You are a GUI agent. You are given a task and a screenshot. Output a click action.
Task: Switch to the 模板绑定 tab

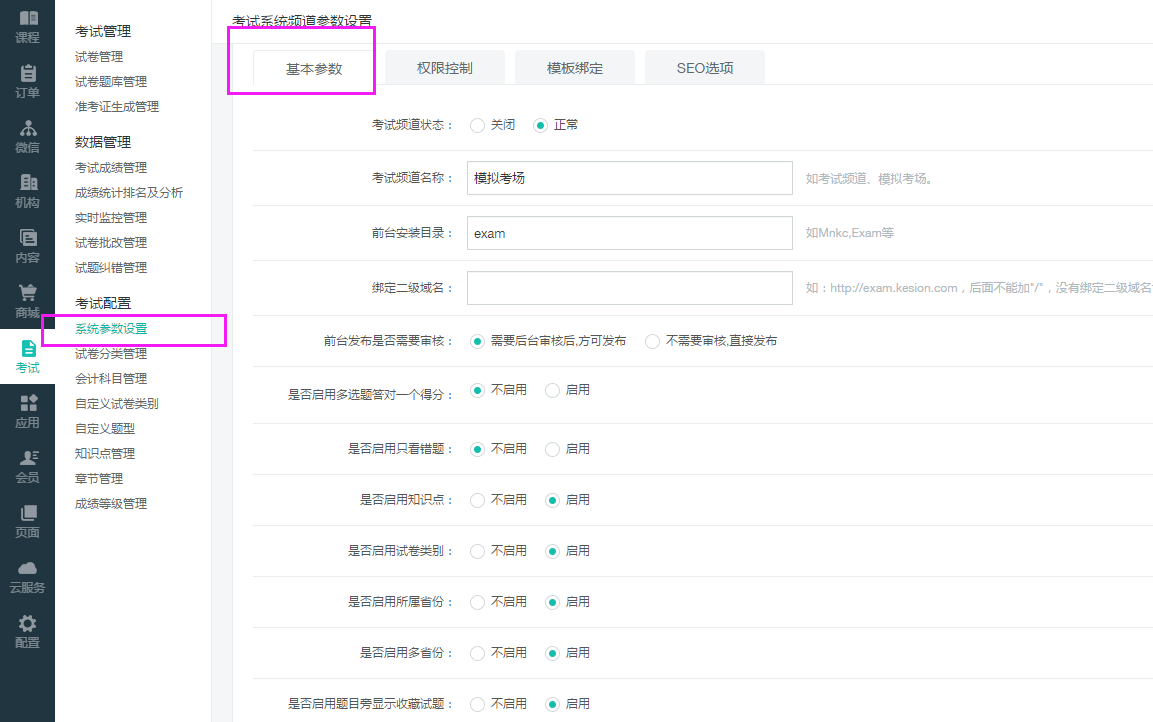(574, 69)
